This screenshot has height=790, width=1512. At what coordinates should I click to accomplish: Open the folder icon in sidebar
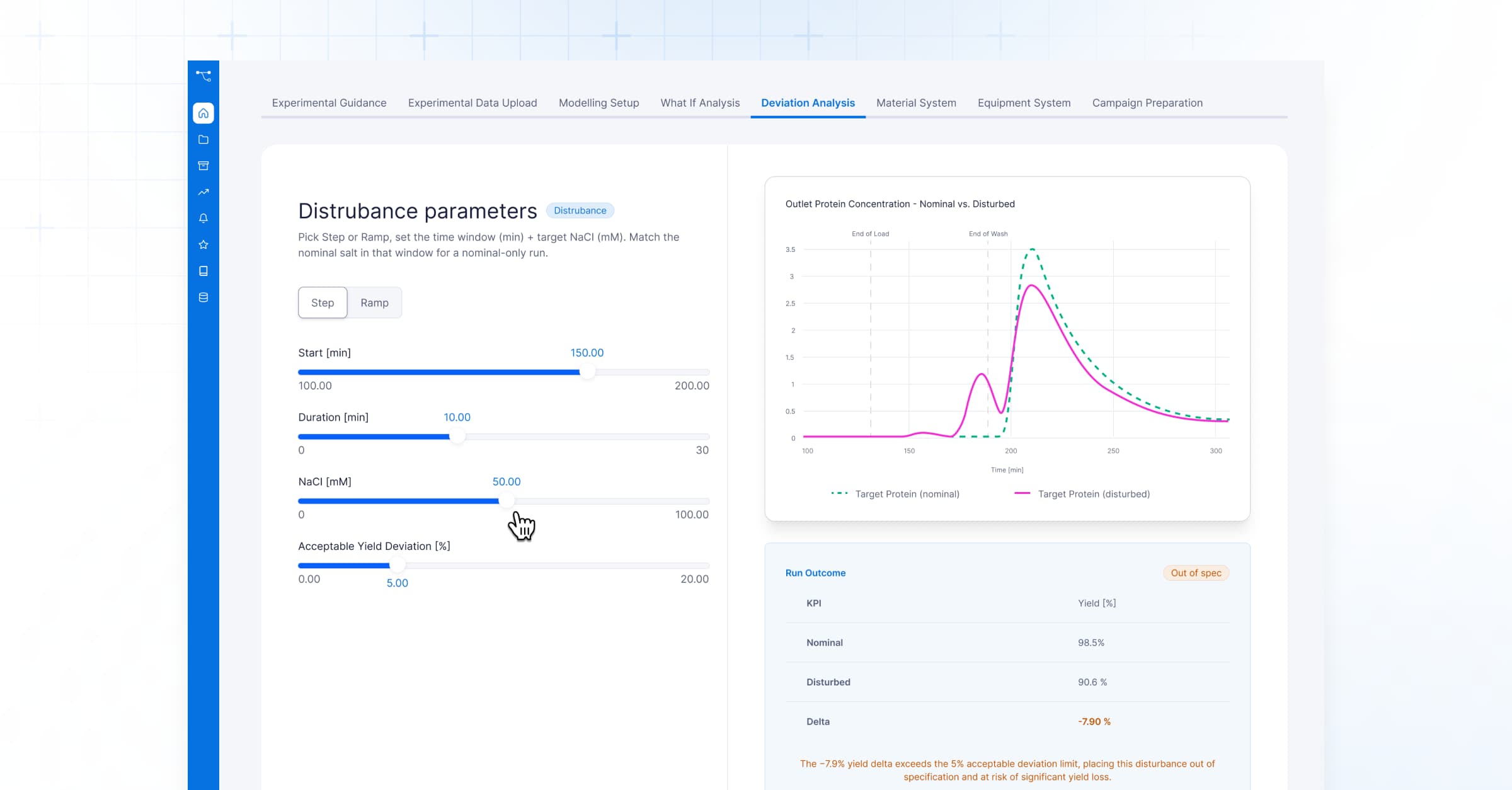tap(203, 139)
